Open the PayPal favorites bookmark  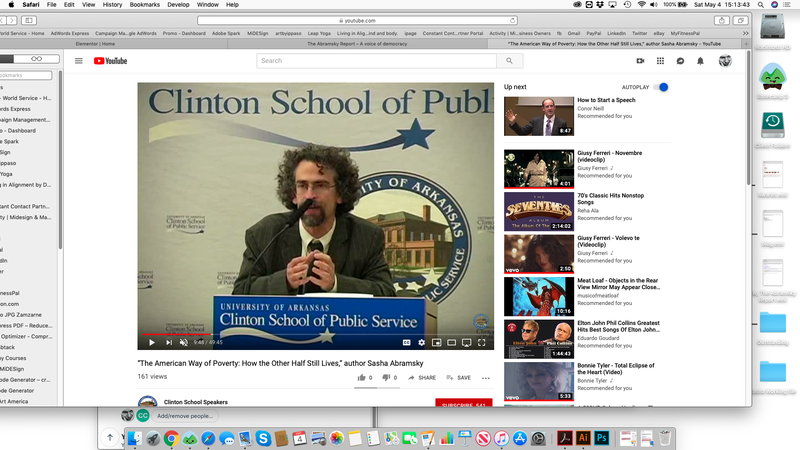click(594, 33)
